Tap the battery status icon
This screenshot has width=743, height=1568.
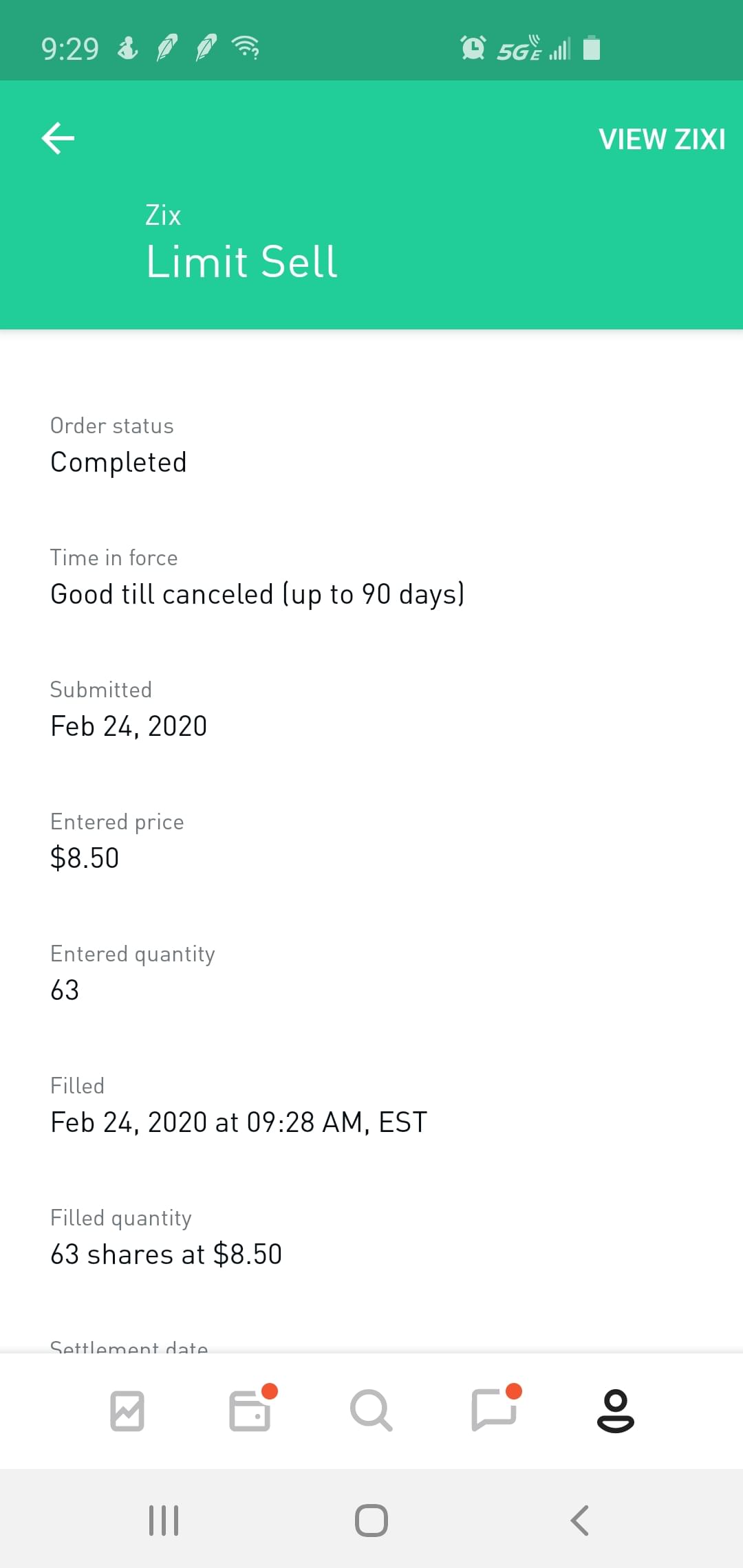click(592, 48)
